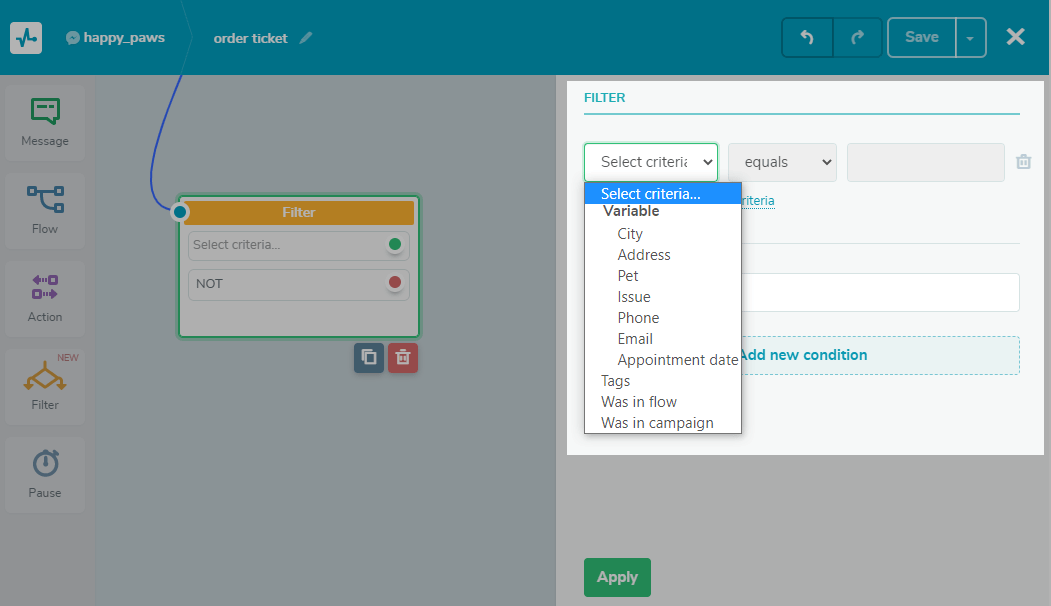Expand the Save button dropdown arrow
The height and width of the screenshot is (606, 1051).
pyautogui.click(x=970, y=38)
